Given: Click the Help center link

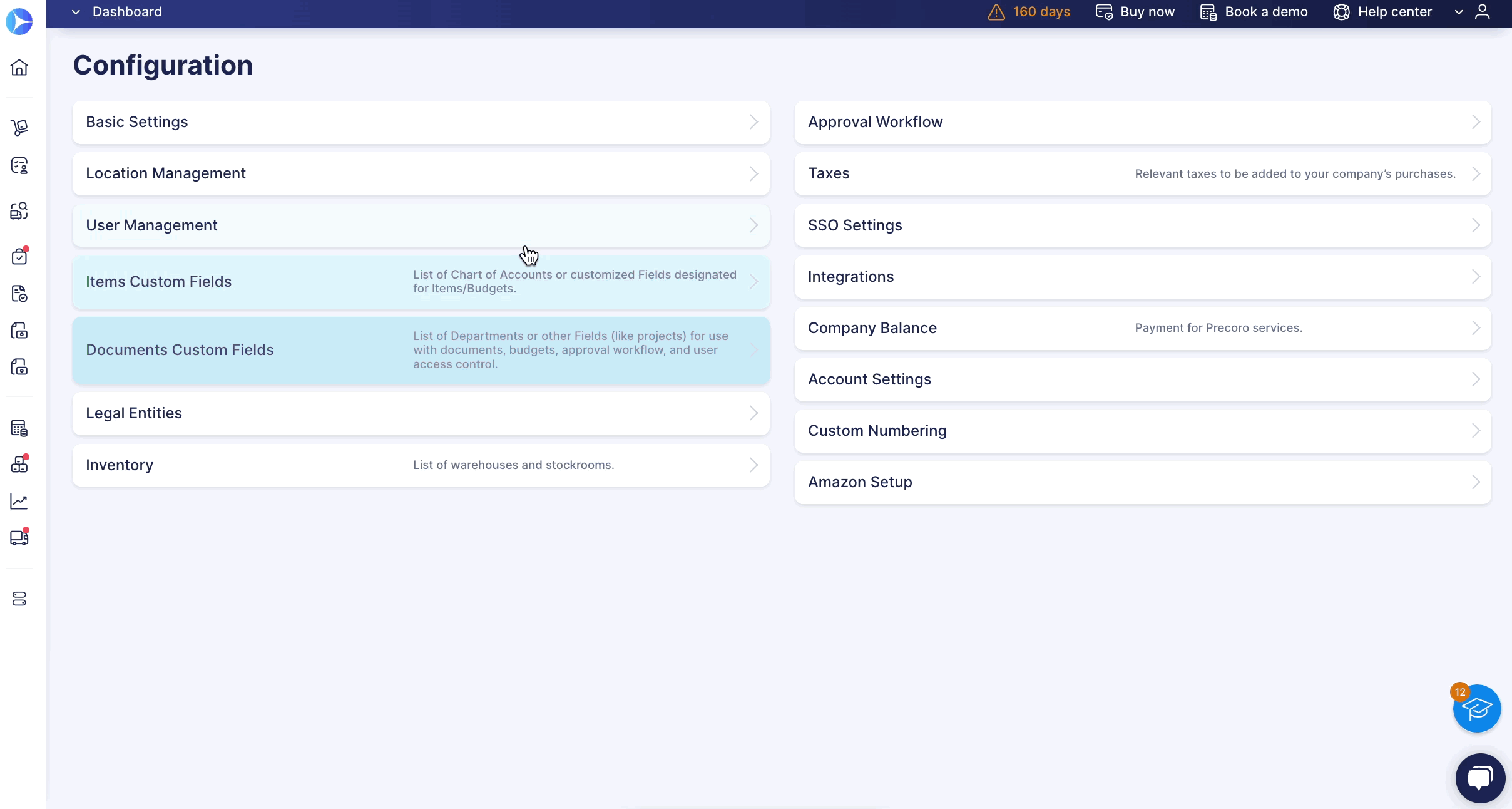Looking at the screenshot, I should 1394,12.
